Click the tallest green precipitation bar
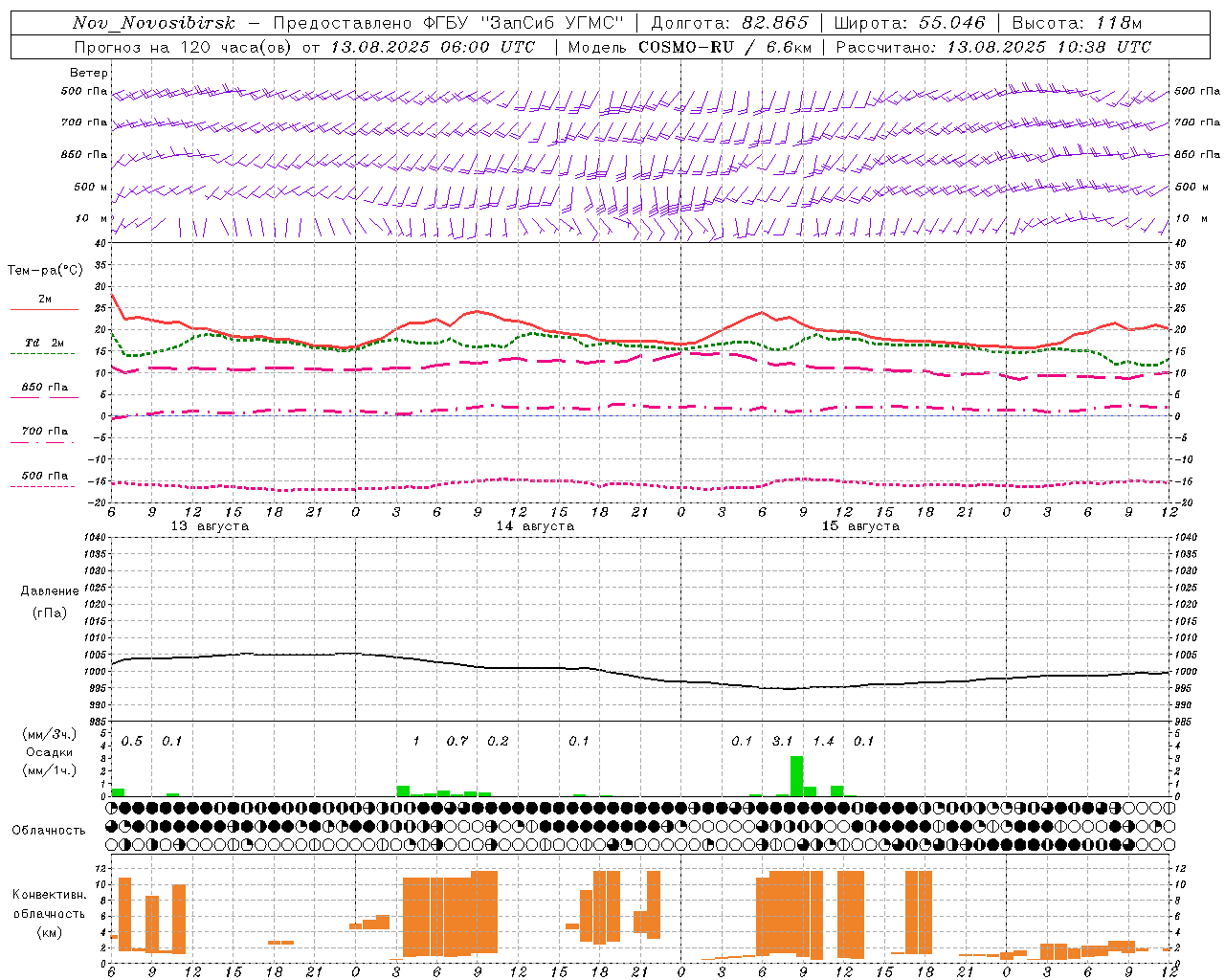This screenshot has height=980, width=1225. click(796, 776)
